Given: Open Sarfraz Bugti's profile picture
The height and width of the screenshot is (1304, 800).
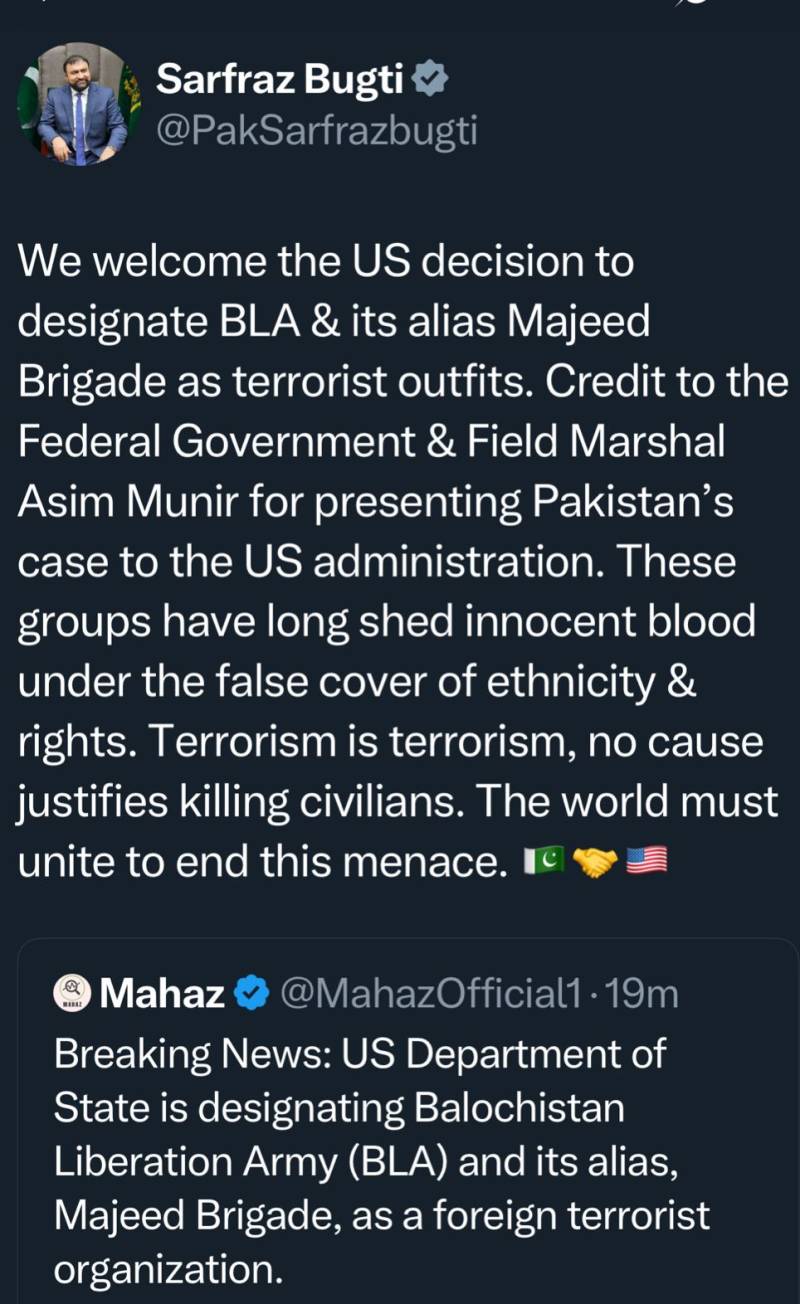Looking at the screenshot, I should click(x=79, y=103).
